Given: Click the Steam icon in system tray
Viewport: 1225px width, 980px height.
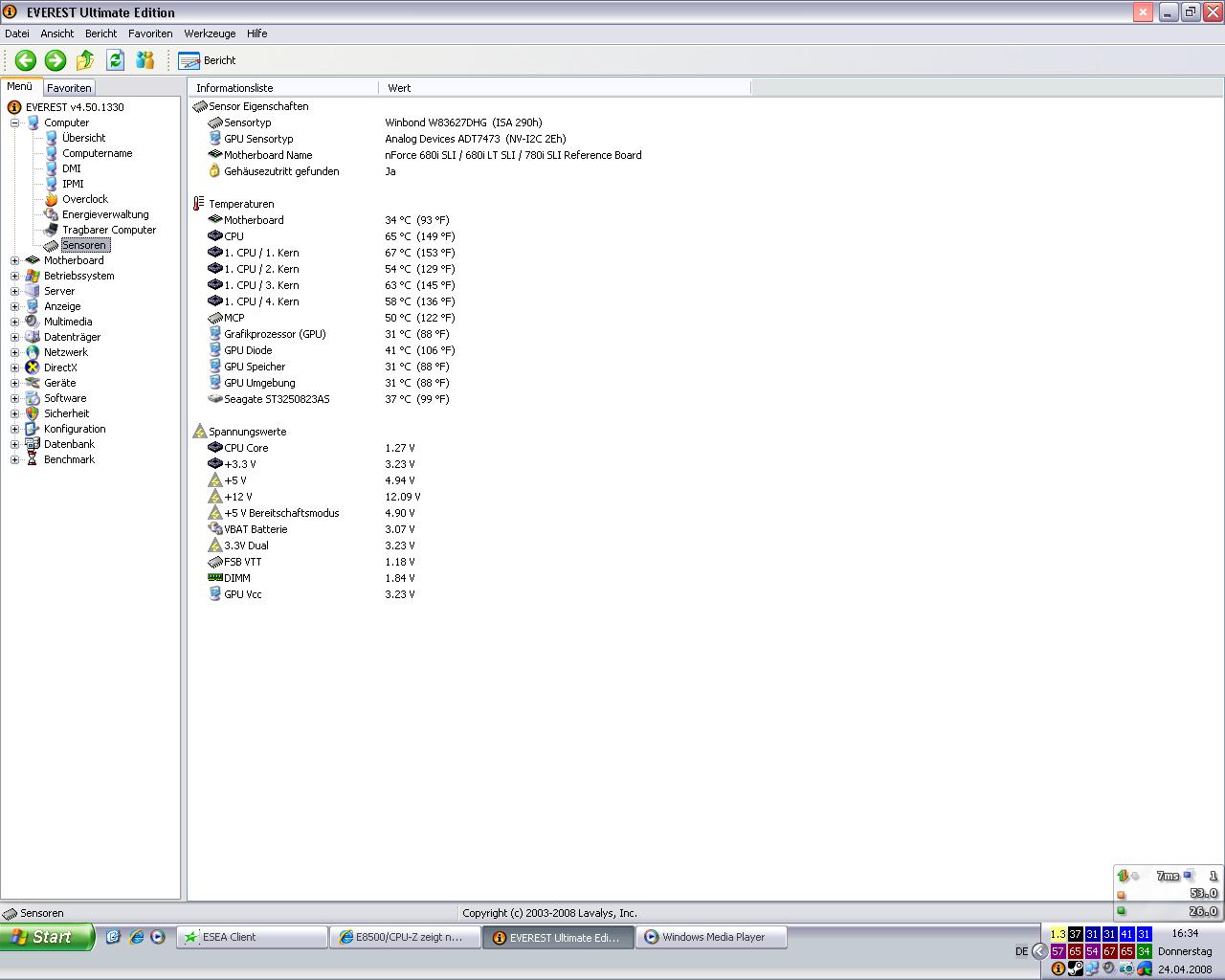Looking at the screenshot, I should (x=1075, y=969).
